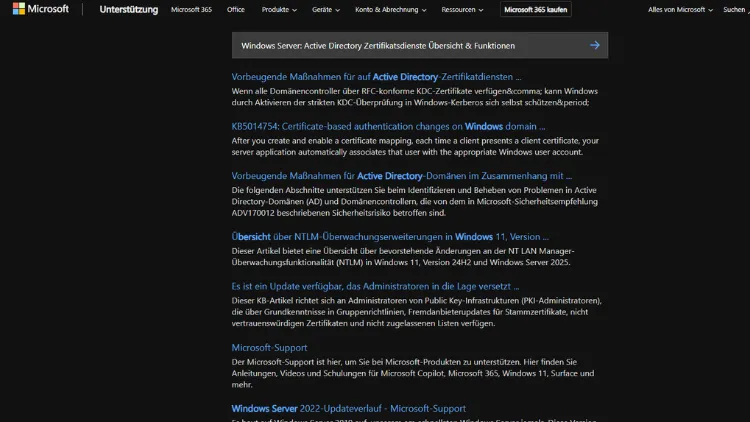
Task: Click the snippet starting 'Die folgenden Abschnitte unterstützen'
Action: coord(415,201)
